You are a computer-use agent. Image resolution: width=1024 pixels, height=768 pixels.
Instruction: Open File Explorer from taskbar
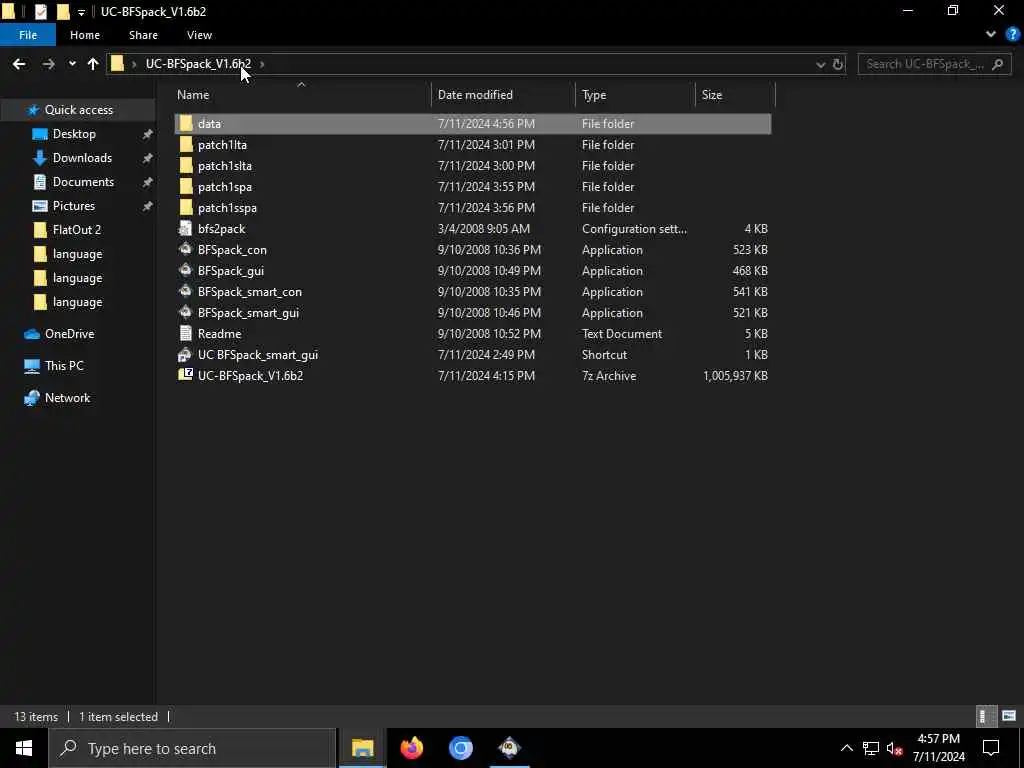pos(362,748)
